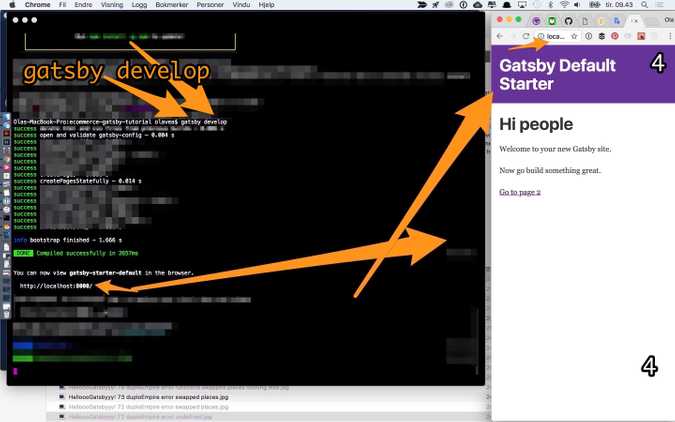675x422 pixels.
Task: Bookmark this page with the star icon
Action: point(574,36)
